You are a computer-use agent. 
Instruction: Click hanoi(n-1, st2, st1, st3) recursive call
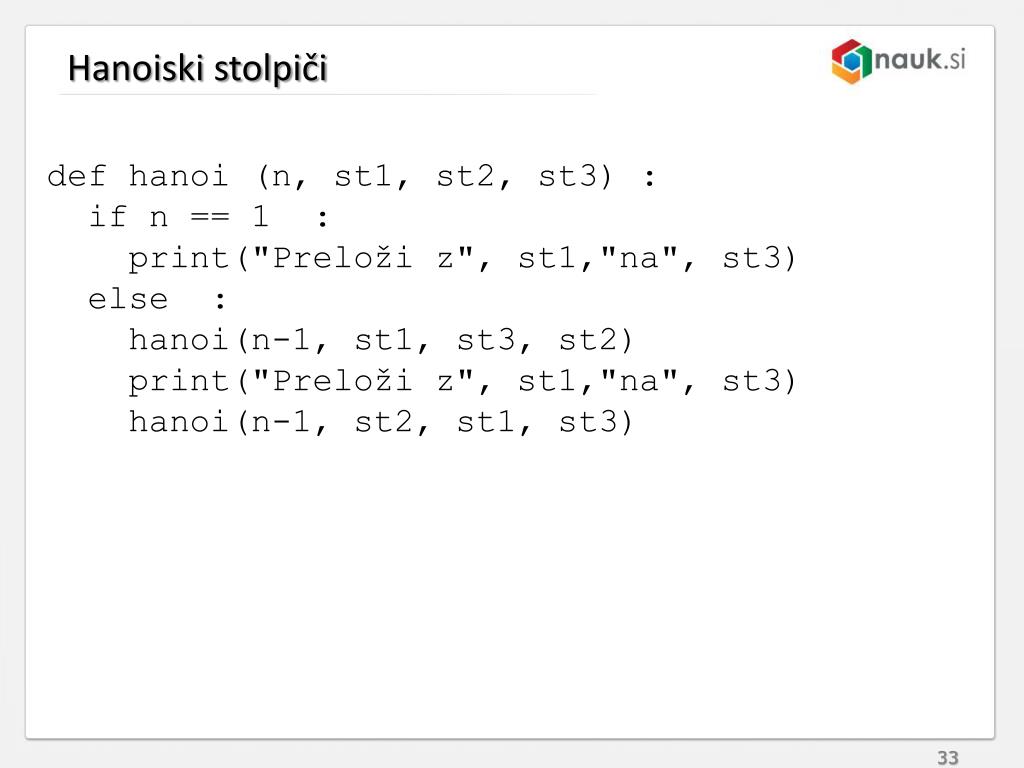[x=381, y=423]
